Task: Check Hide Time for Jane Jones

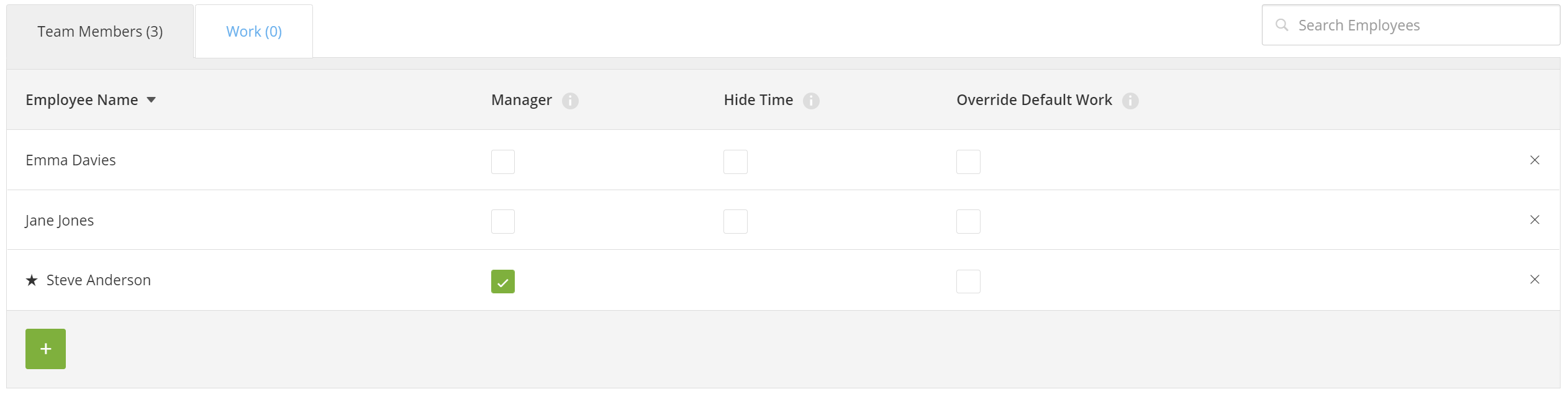Action: [x=735, y=222]
